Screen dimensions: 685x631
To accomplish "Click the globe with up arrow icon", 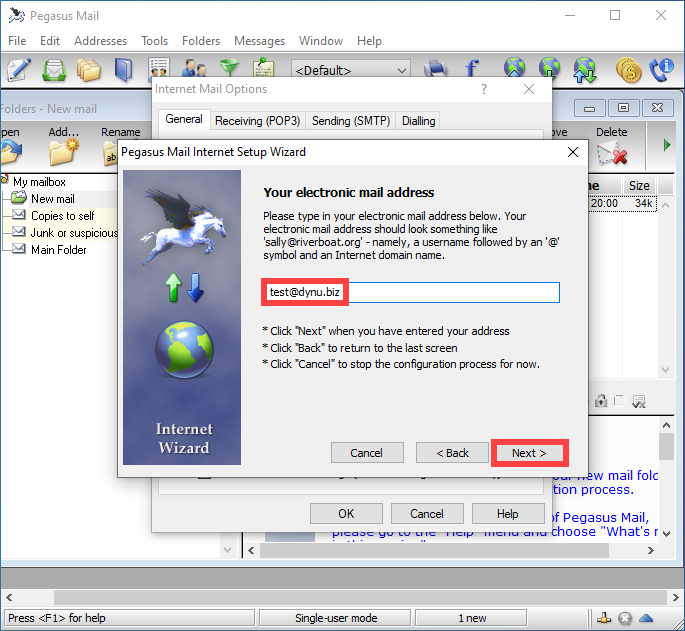I will (514, 68).
